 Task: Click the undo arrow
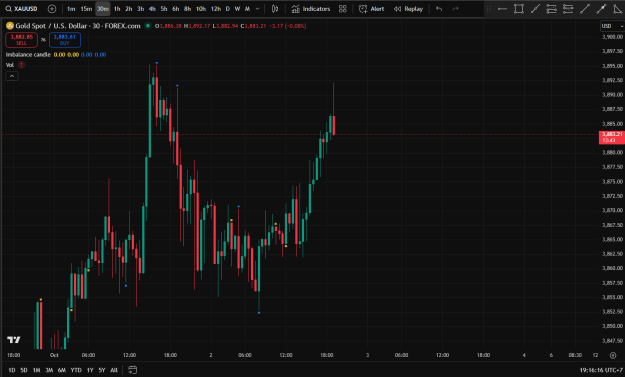tap(439, 9)
